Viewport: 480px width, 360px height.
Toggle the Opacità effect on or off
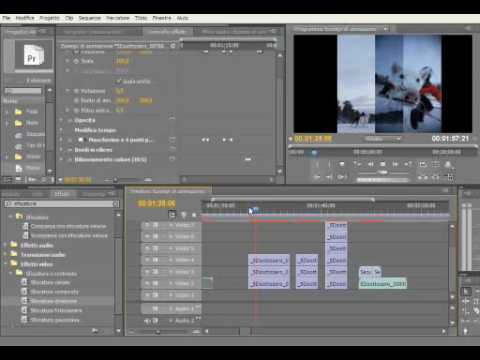[70, 120]
